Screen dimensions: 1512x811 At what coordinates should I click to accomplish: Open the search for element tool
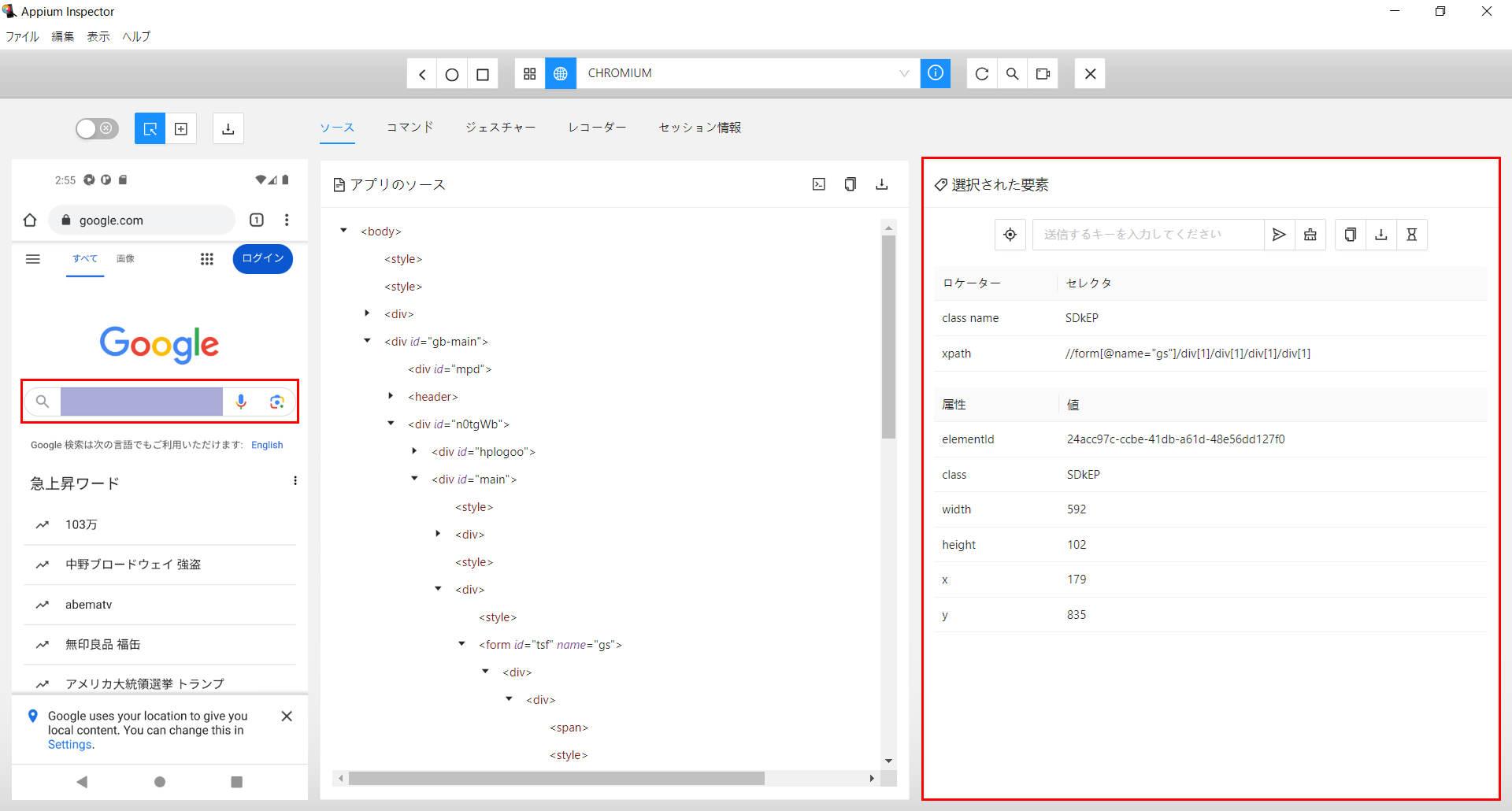pyautogui.click(x=1012, y=73)
